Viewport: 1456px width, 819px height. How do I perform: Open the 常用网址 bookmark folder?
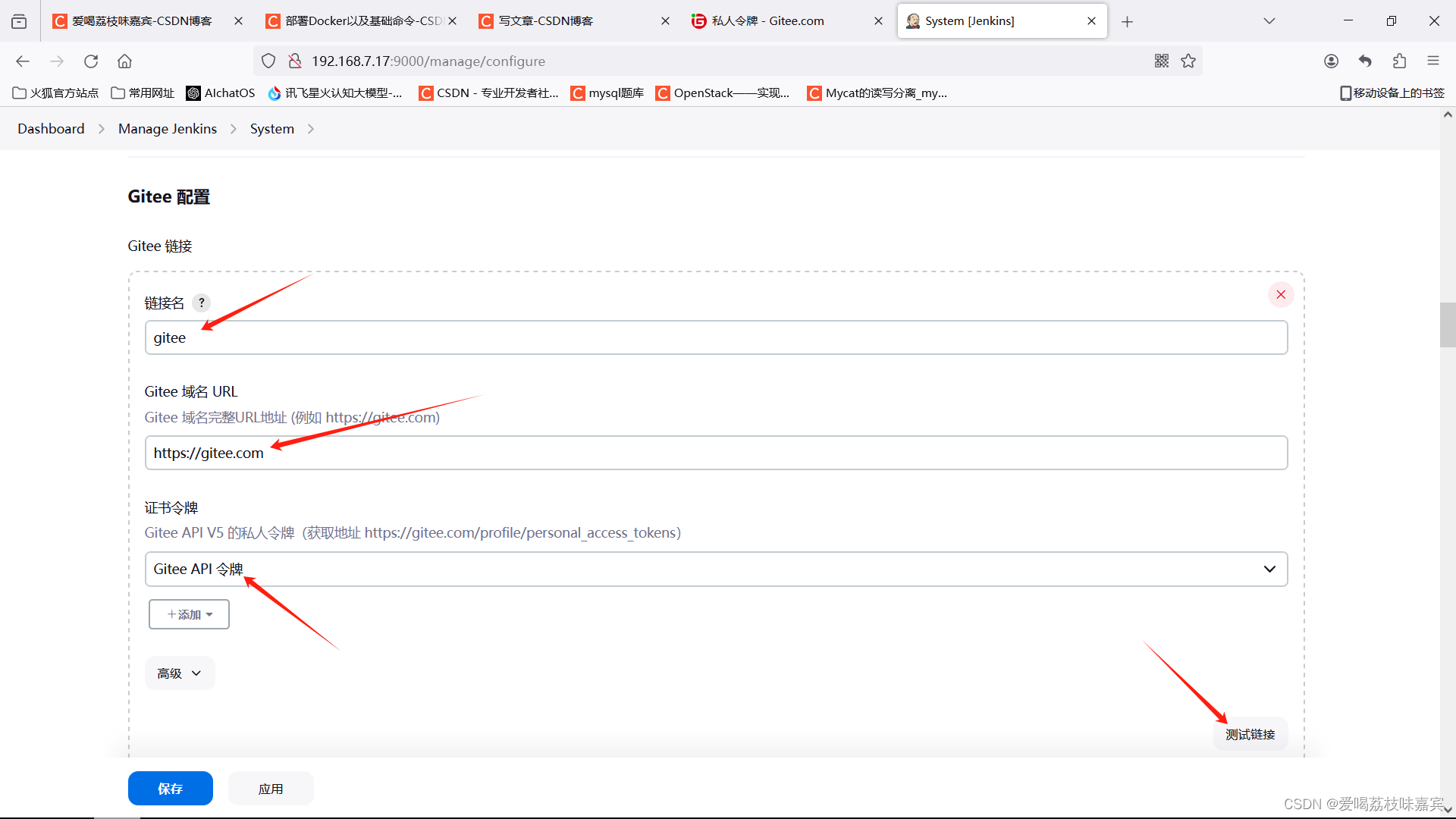pos(143,93)
